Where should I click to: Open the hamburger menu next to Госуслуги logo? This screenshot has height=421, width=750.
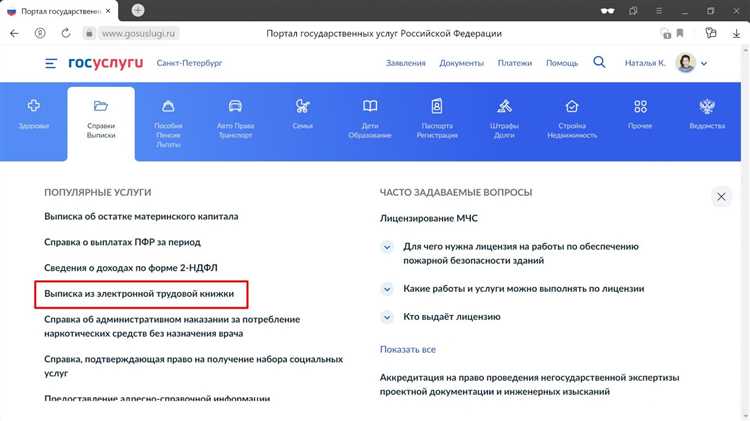tap(51, 63)
